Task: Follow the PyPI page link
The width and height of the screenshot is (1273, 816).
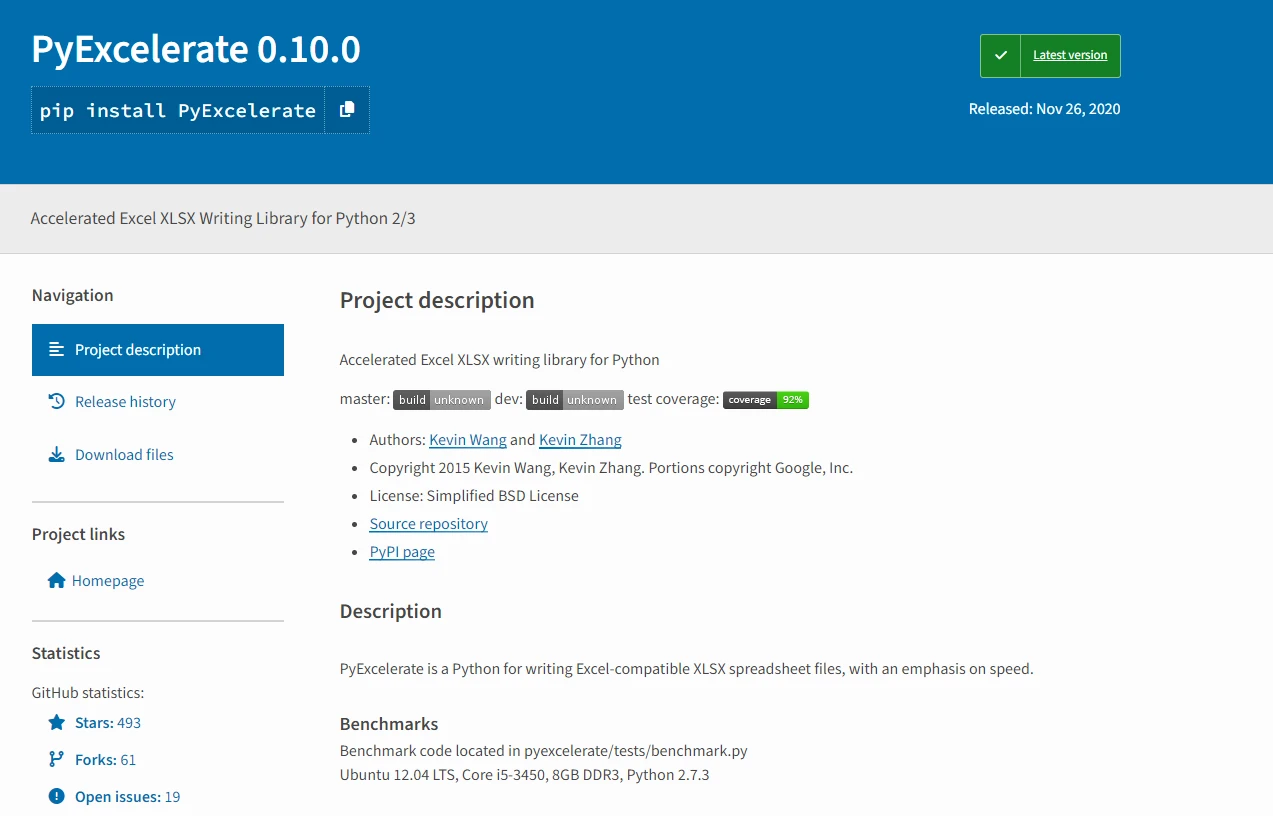Action: 402,552
